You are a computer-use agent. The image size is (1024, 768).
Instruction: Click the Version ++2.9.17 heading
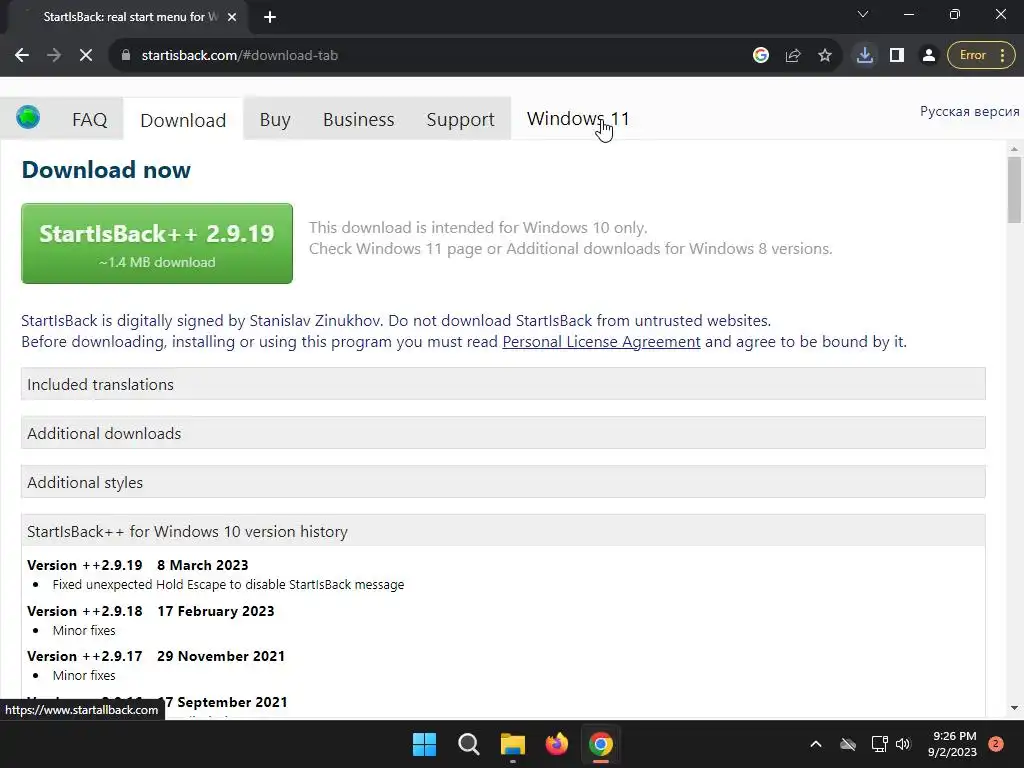[x=155, y=656]
